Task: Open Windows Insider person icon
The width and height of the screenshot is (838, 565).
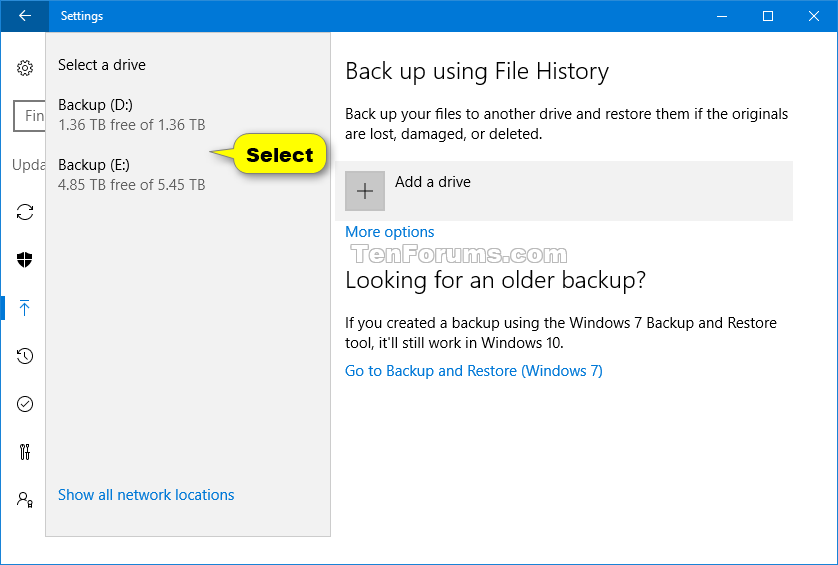Action: tap(25, 500)
